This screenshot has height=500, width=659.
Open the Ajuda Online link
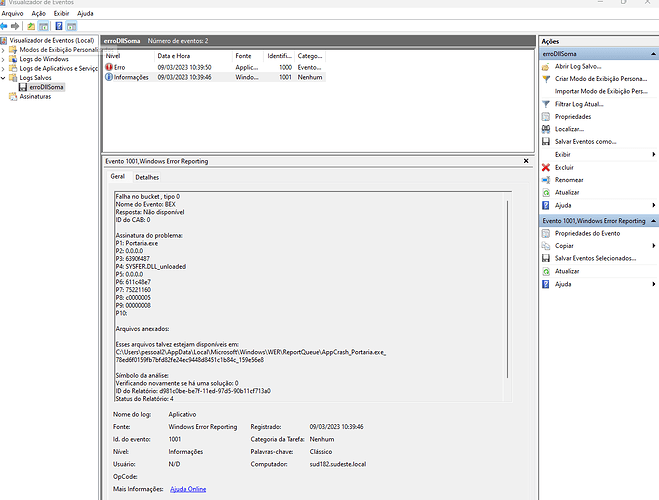tap(188, 489)
